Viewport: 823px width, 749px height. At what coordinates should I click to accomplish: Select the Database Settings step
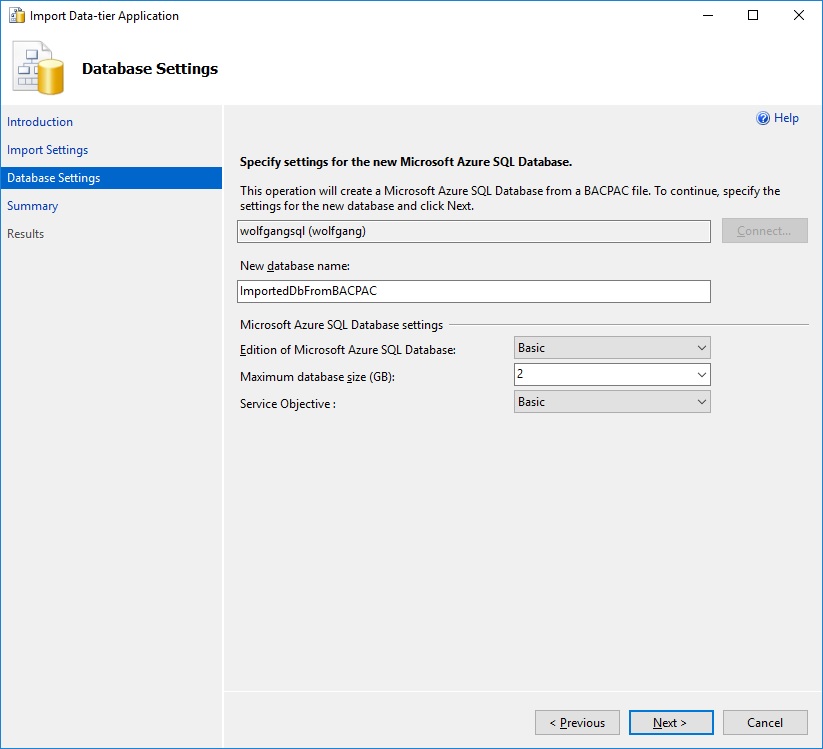coord(55,177)
